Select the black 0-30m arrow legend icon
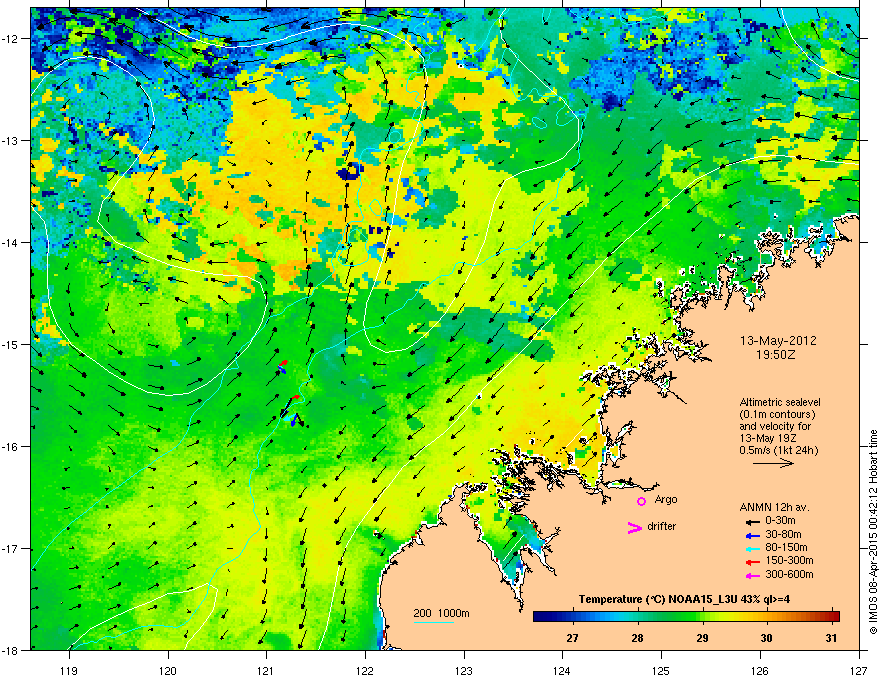The height and width of the screenshot is (680, 880). point(750,521)
